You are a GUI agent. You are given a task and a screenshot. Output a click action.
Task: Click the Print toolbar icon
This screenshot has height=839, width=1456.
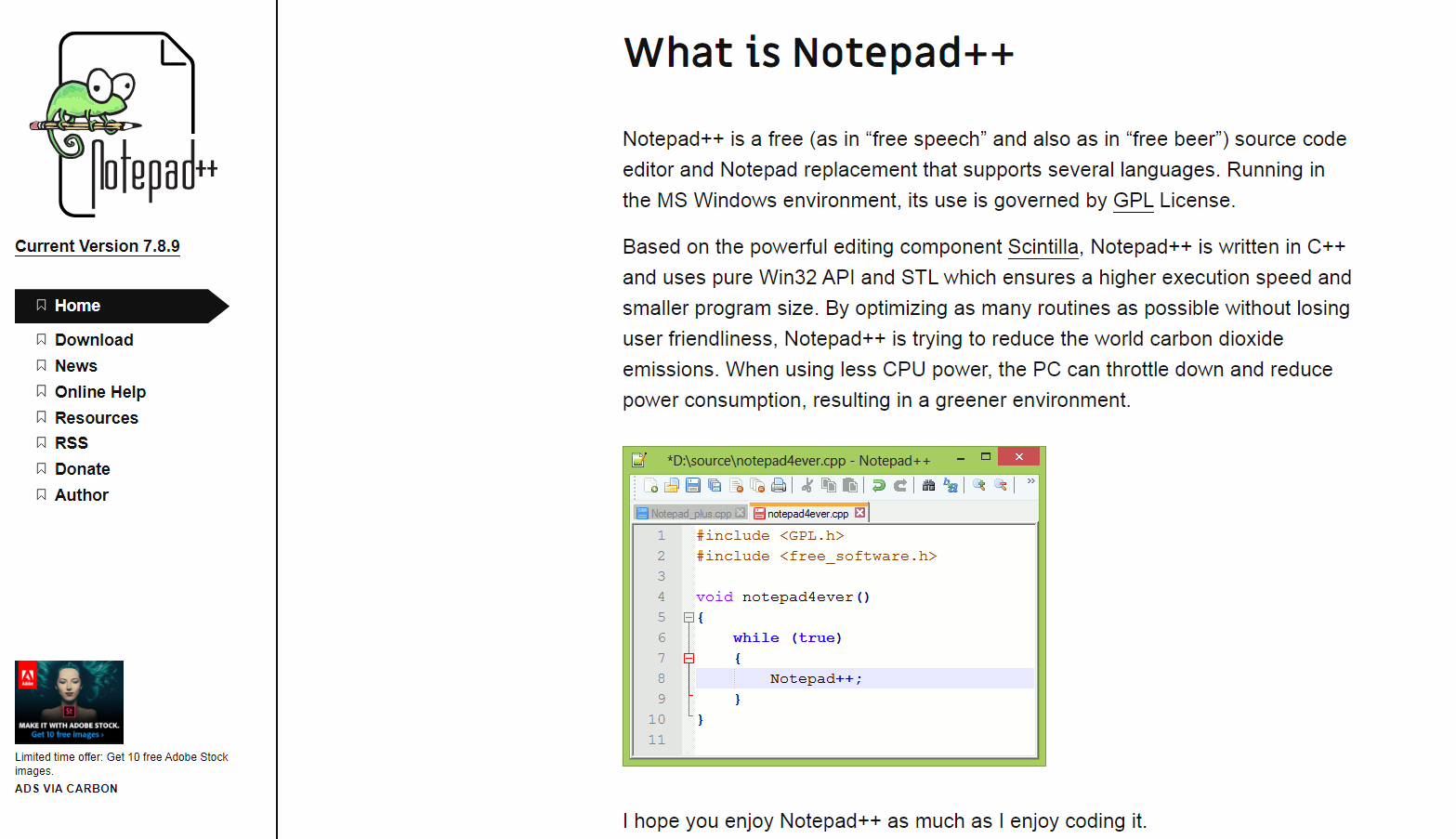779,485
